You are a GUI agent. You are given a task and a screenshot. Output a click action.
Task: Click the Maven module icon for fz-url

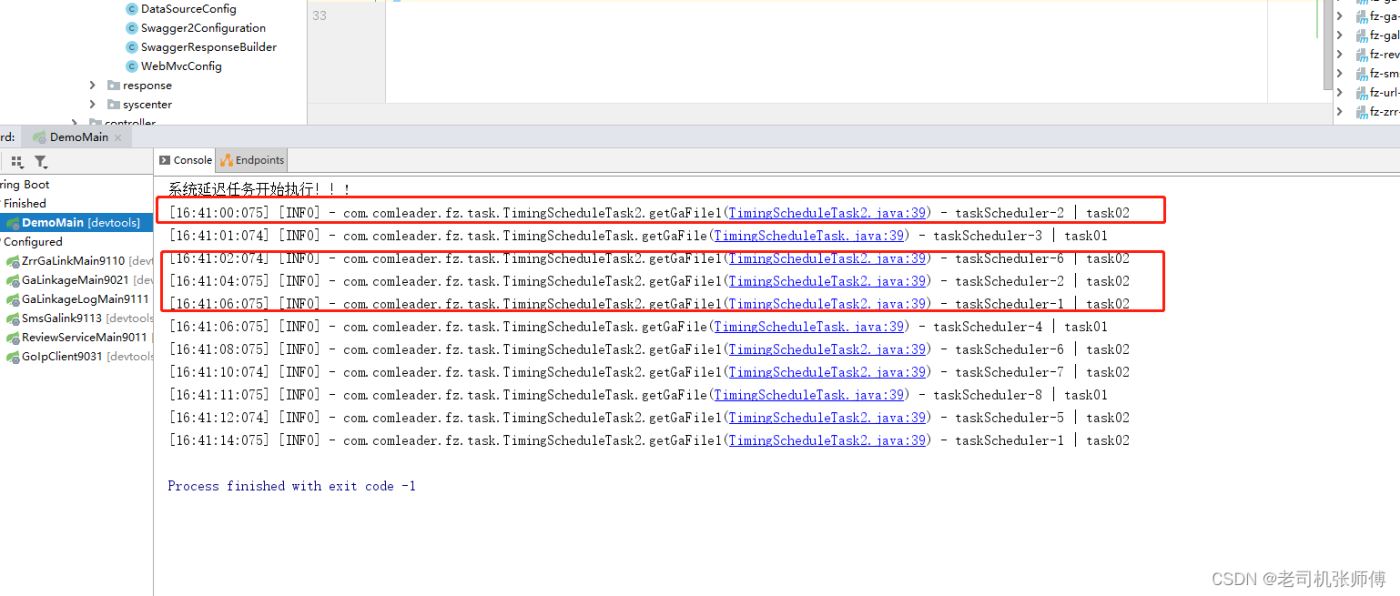click(x=1361, y=93)
